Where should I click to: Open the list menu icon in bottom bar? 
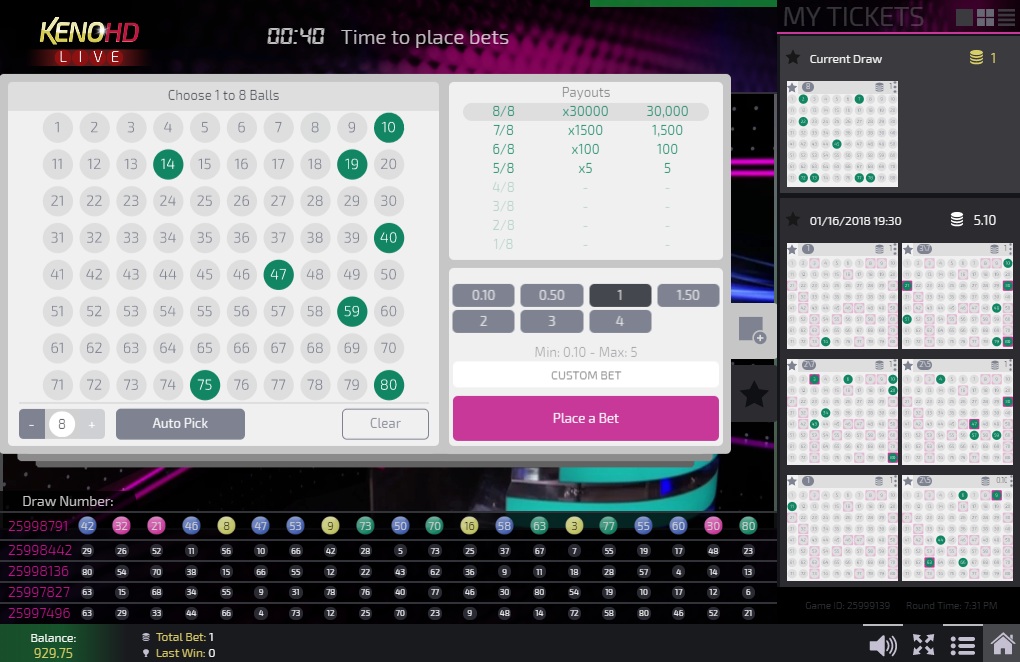962,645
